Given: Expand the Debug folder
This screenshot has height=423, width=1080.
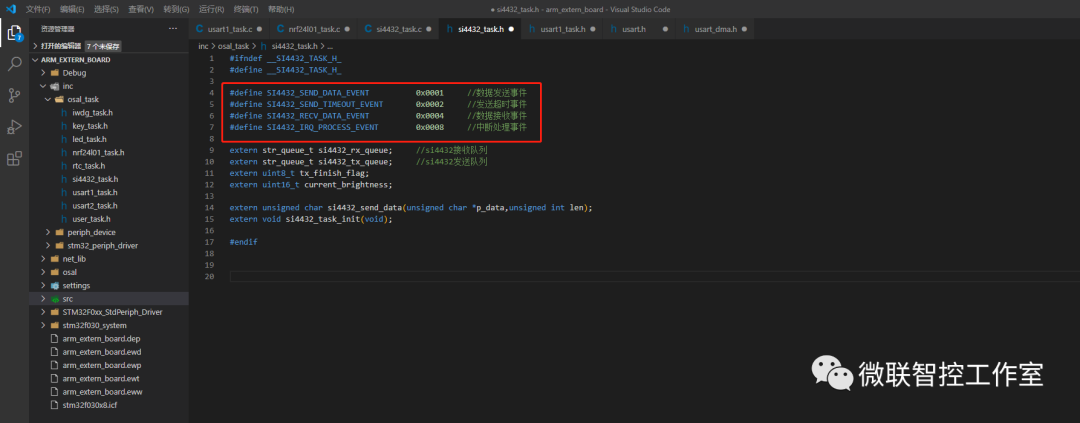Looking at the screenshot, I should (x=74, y=73).
